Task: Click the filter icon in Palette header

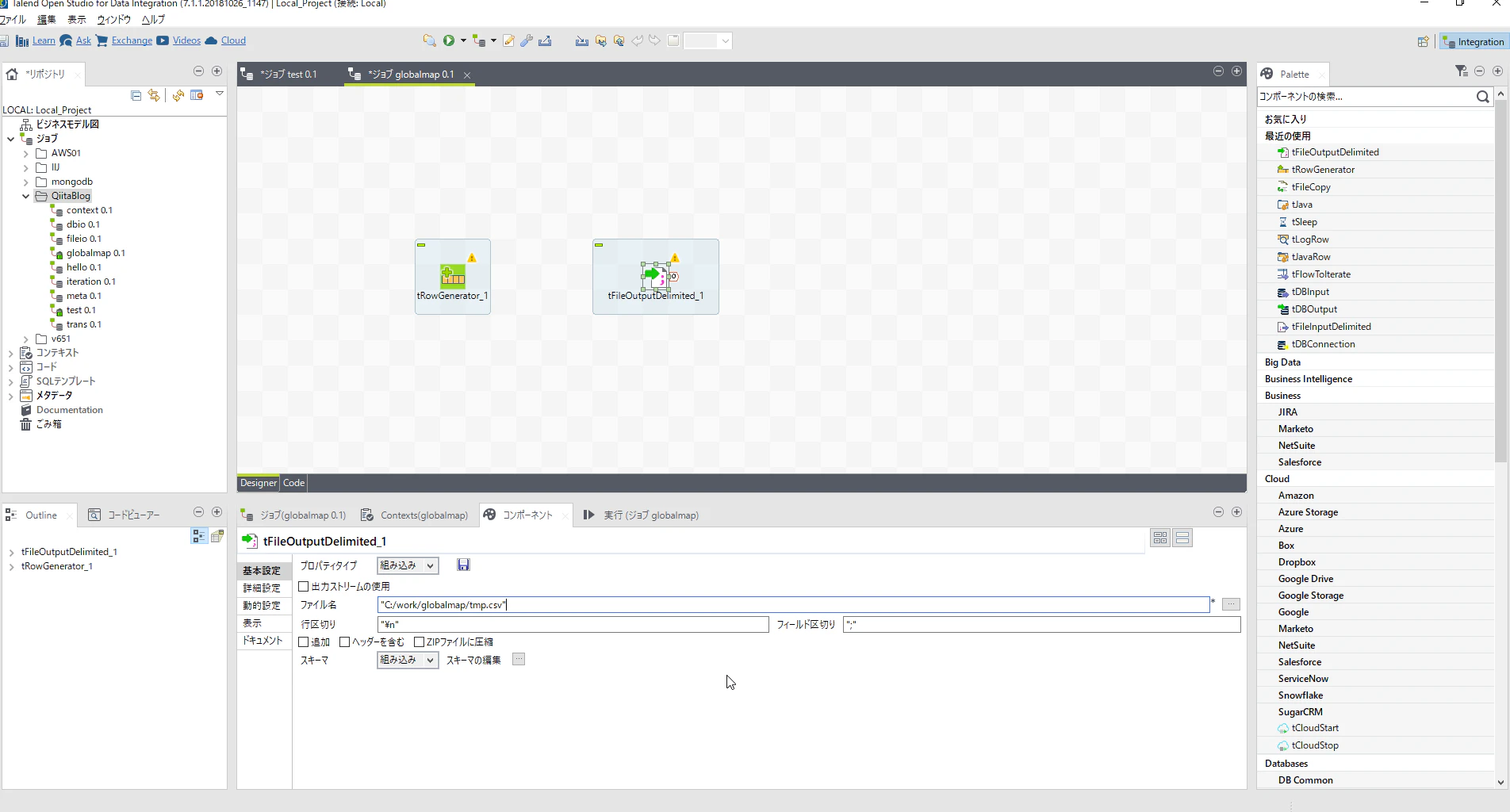Action: 1462,71
